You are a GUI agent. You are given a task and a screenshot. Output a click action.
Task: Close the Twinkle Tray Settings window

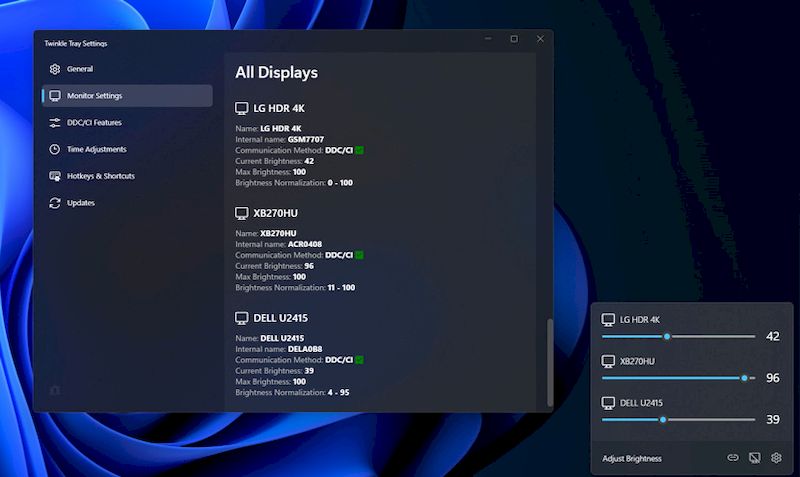(x=540, y=39)
